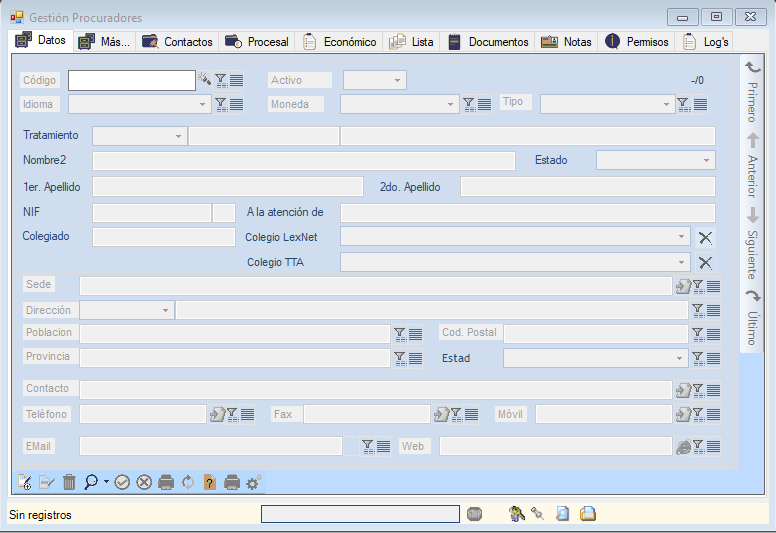Click the magnifier search icon
The width and height of the screenshot is (776, 533).
tap(91, 482)
